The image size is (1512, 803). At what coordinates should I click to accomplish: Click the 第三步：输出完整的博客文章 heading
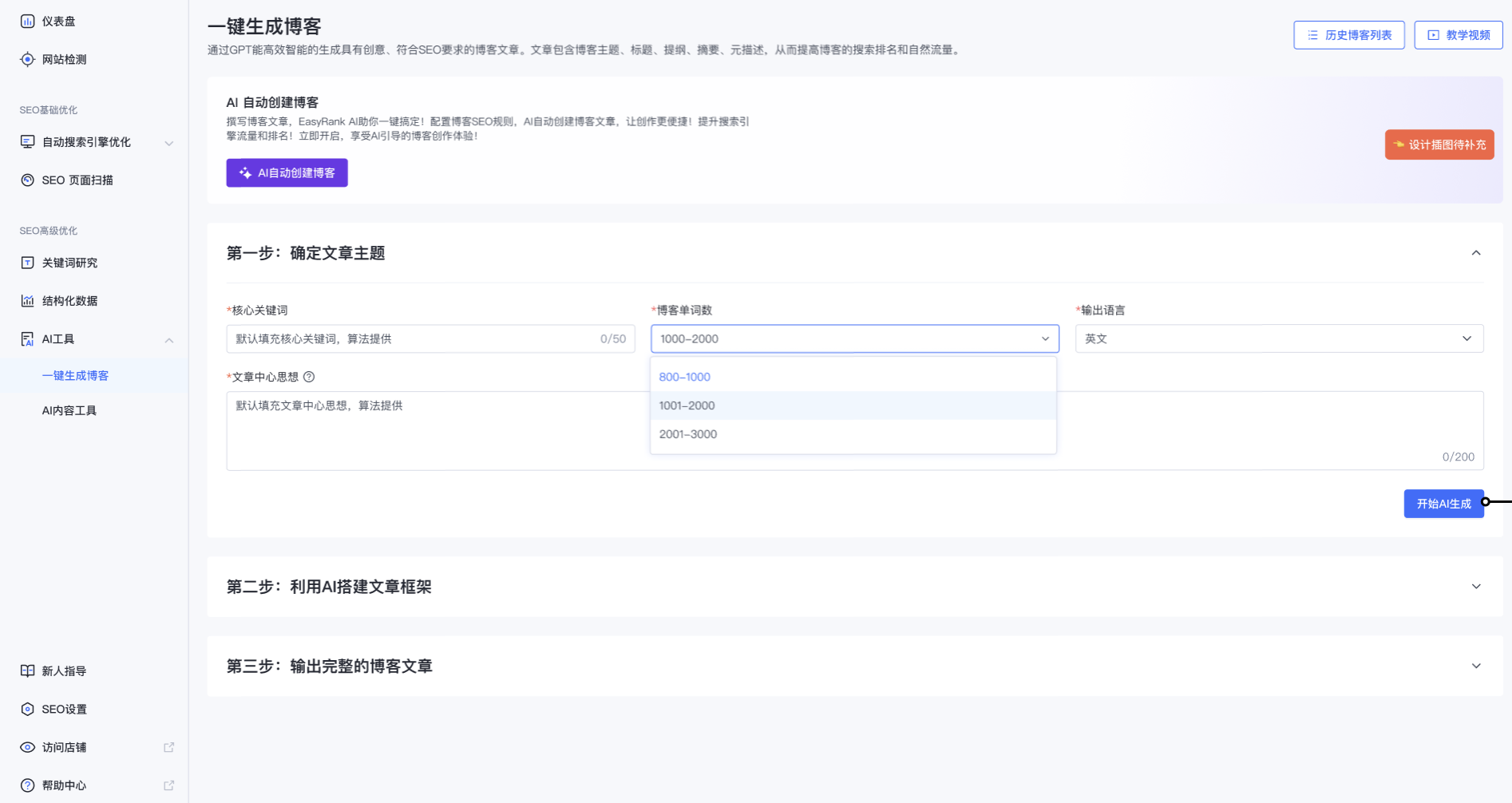[x=330, y=666]
